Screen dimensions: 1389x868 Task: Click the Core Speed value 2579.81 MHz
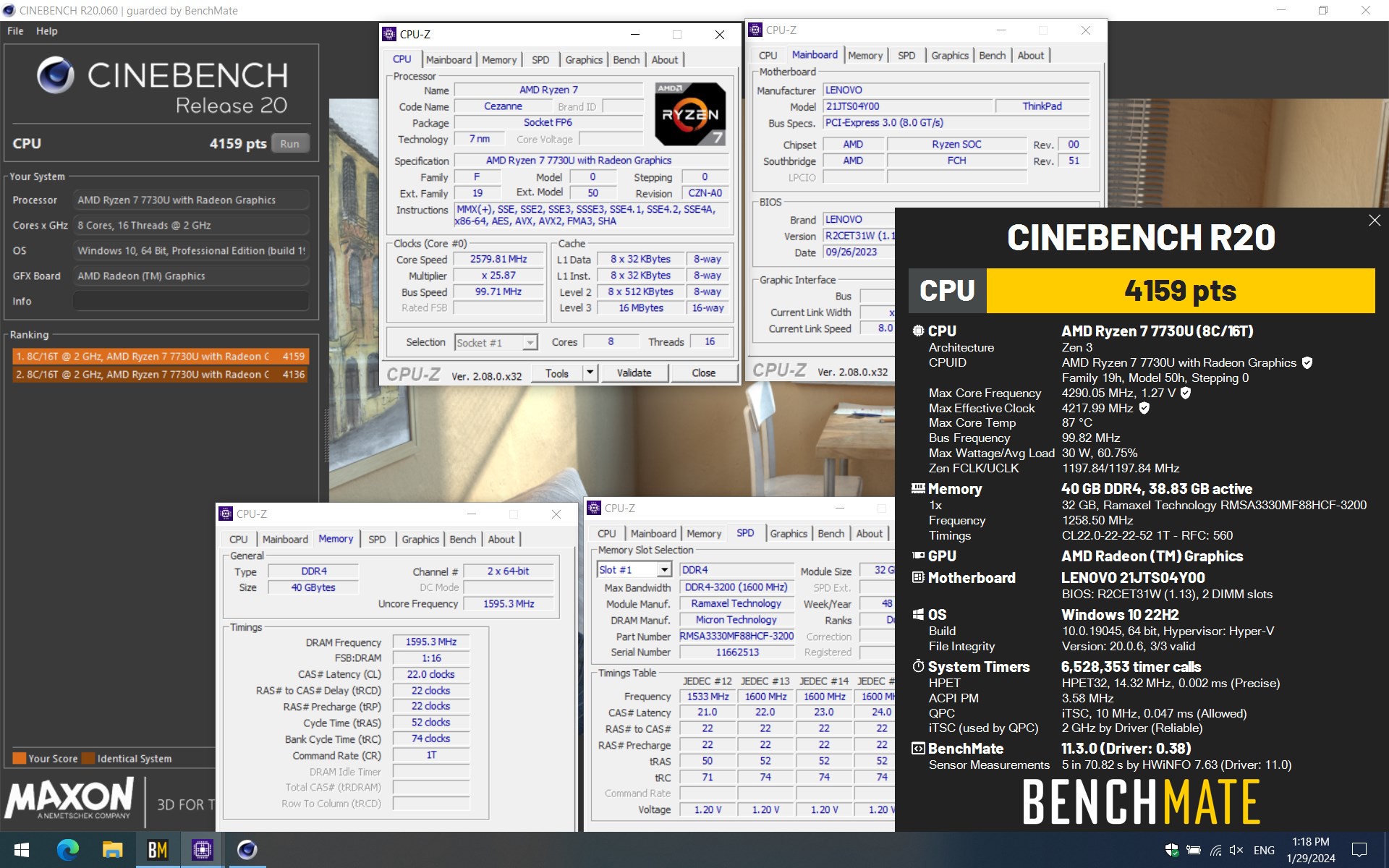pyautogui.click(x=498, y=259)
